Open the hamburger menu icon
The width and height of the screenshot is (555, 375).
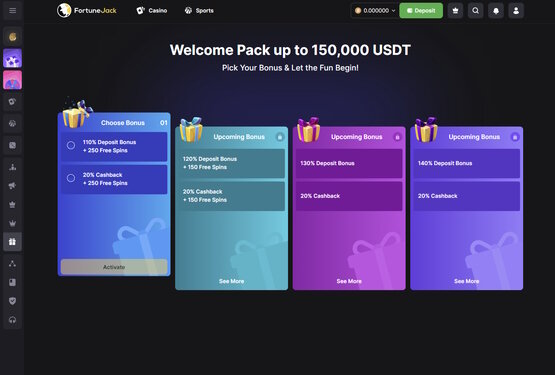pos(12,10)
